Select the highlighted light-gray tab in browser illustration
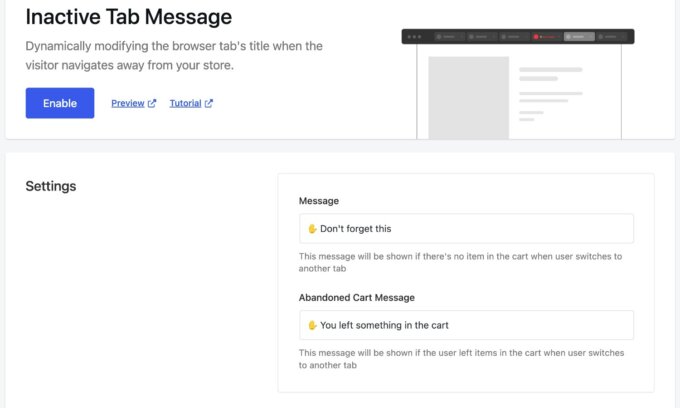This screenshot has width=680, height=408. (x=579, y=37)
